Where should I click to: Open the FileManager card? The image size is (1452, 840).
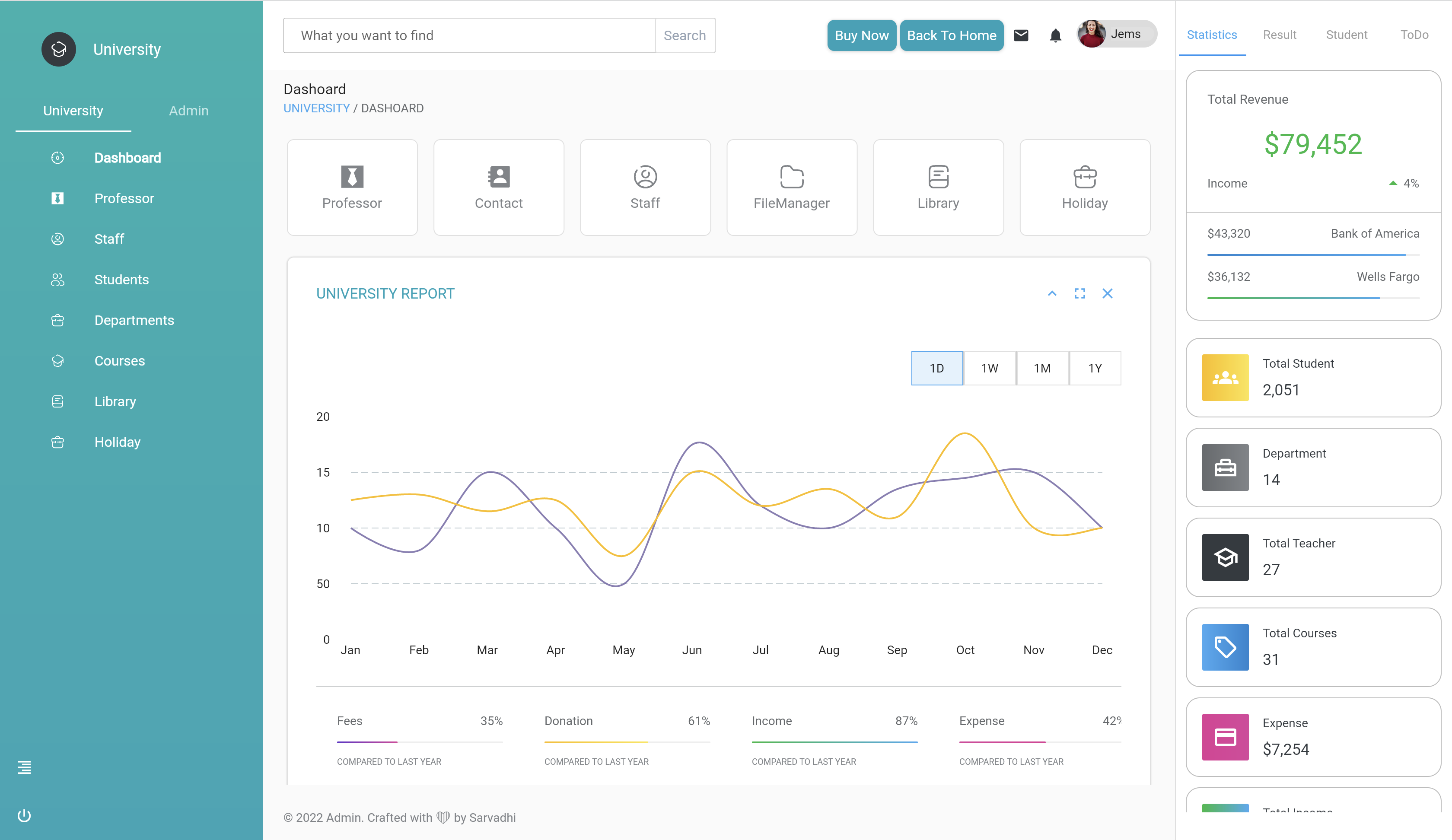792,187
